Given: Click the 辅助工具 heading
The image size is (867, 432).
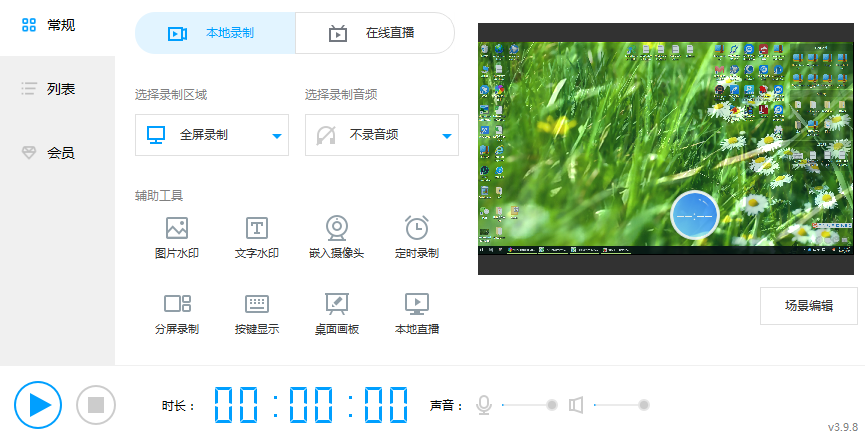Looking at the screenshot, I should point(159,196).
